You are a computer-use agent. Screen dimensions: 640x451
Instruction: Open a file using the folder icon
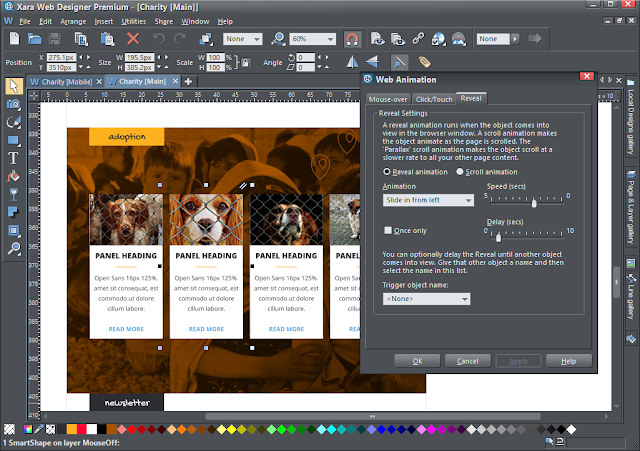tap(34, 39)
